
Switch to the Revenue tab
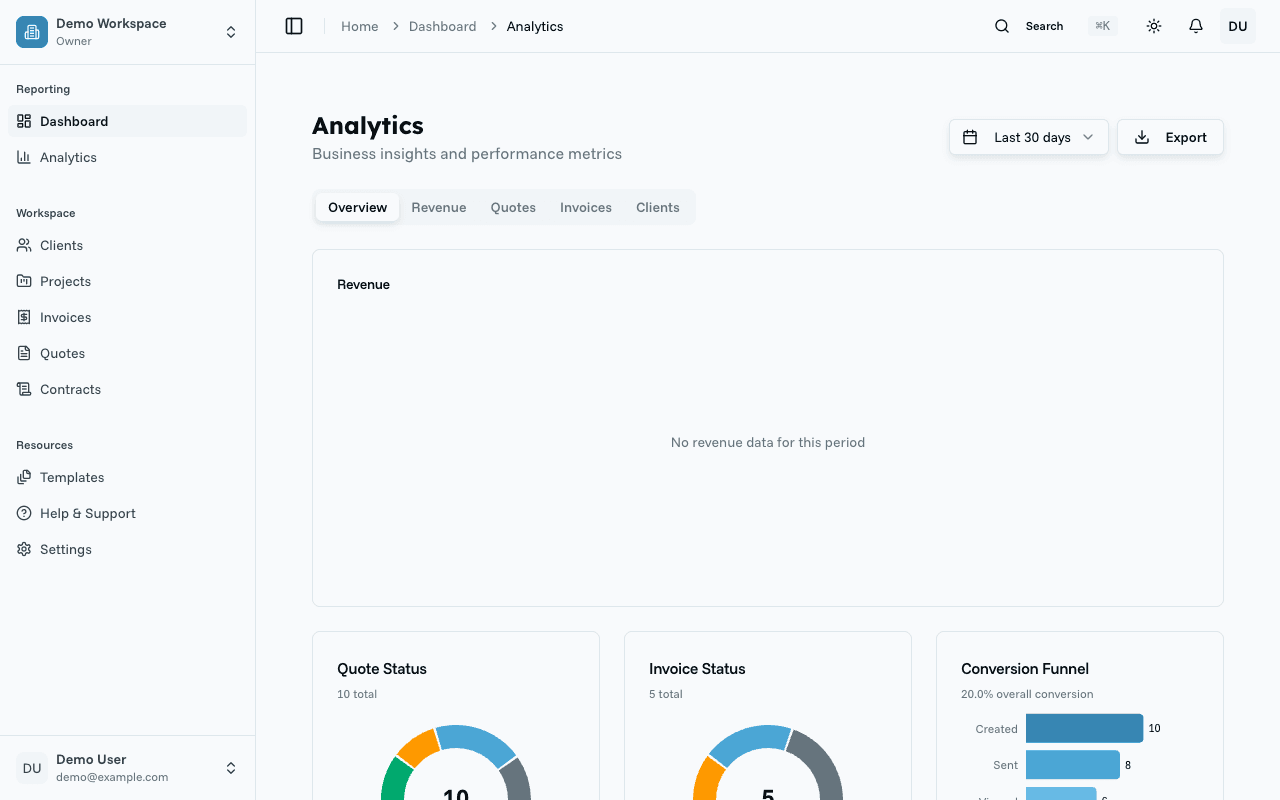click(x=439, y=207)
